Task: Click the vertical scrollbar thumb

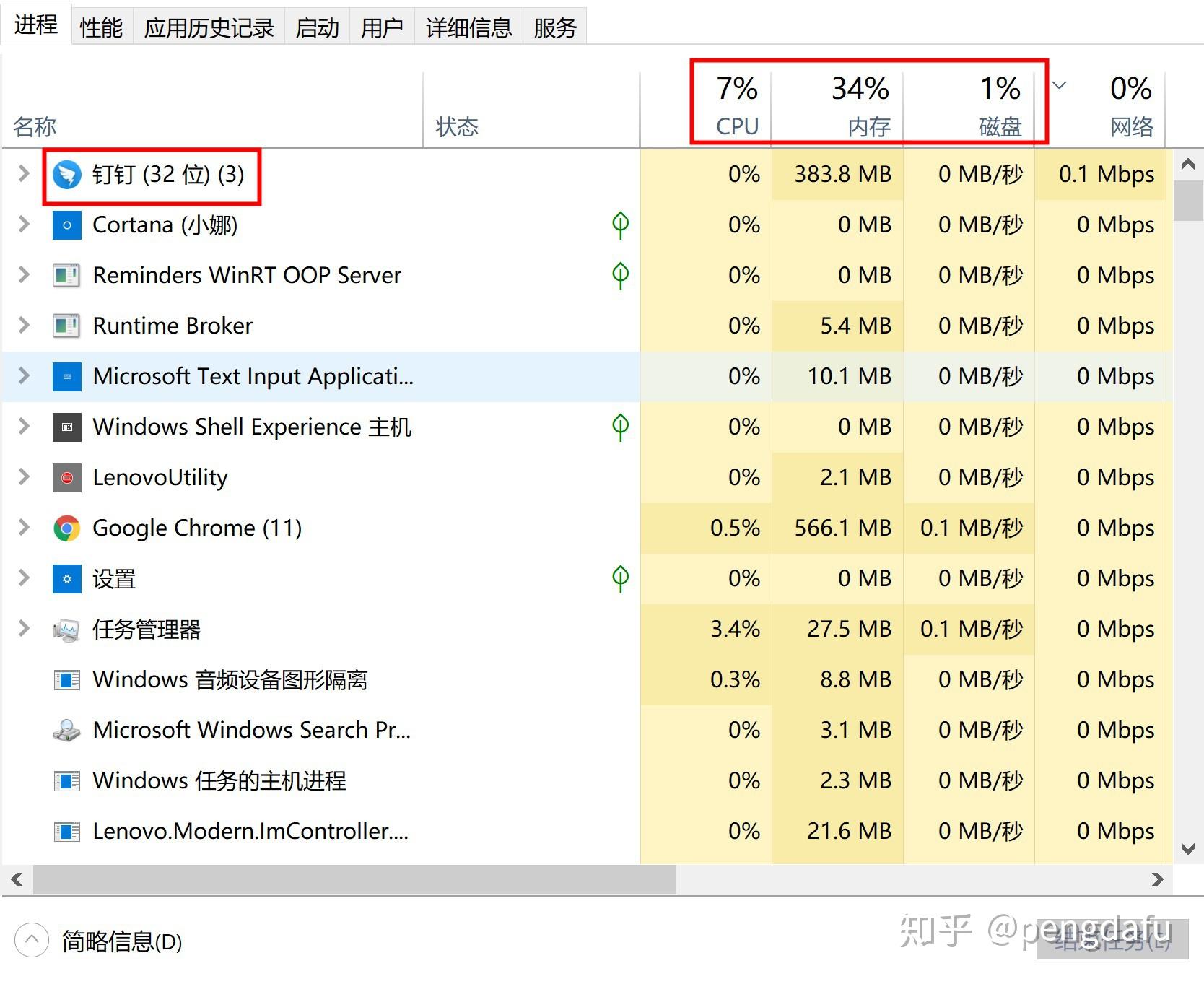Action: point(1188,201)
